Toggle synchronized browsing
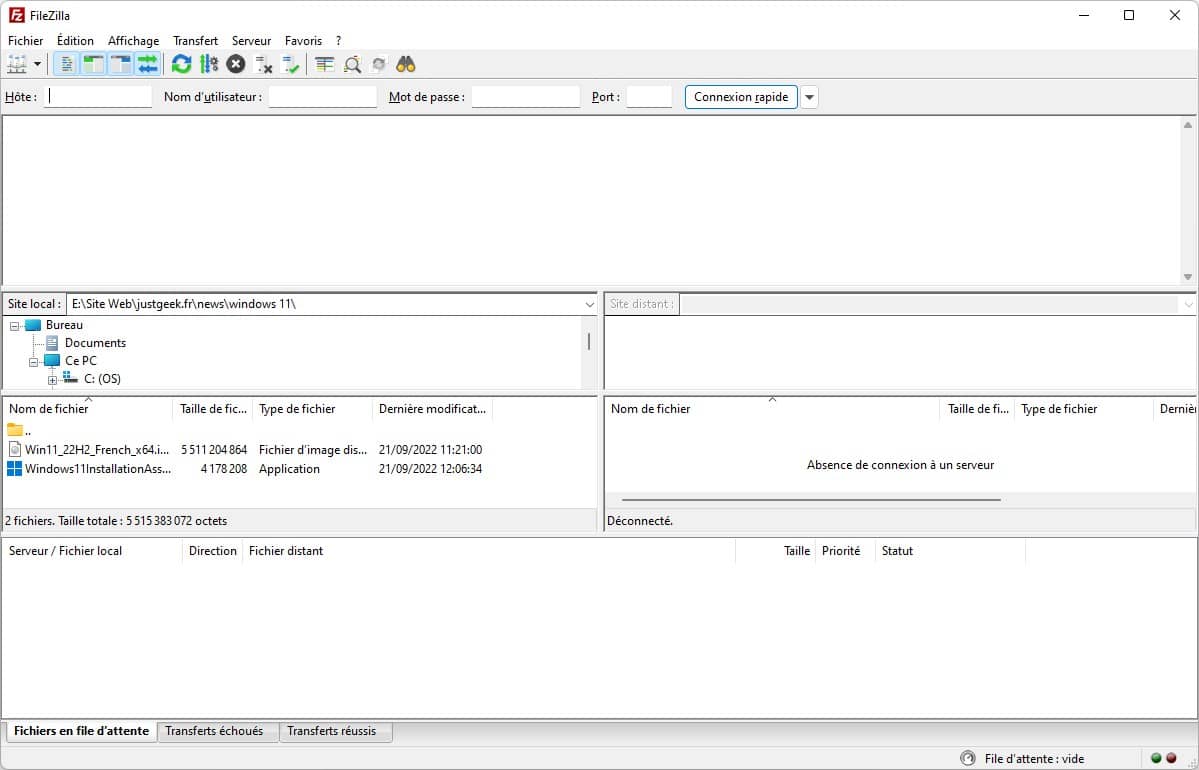This screenshot has height=770, width=1199. [x=379, y=64]
